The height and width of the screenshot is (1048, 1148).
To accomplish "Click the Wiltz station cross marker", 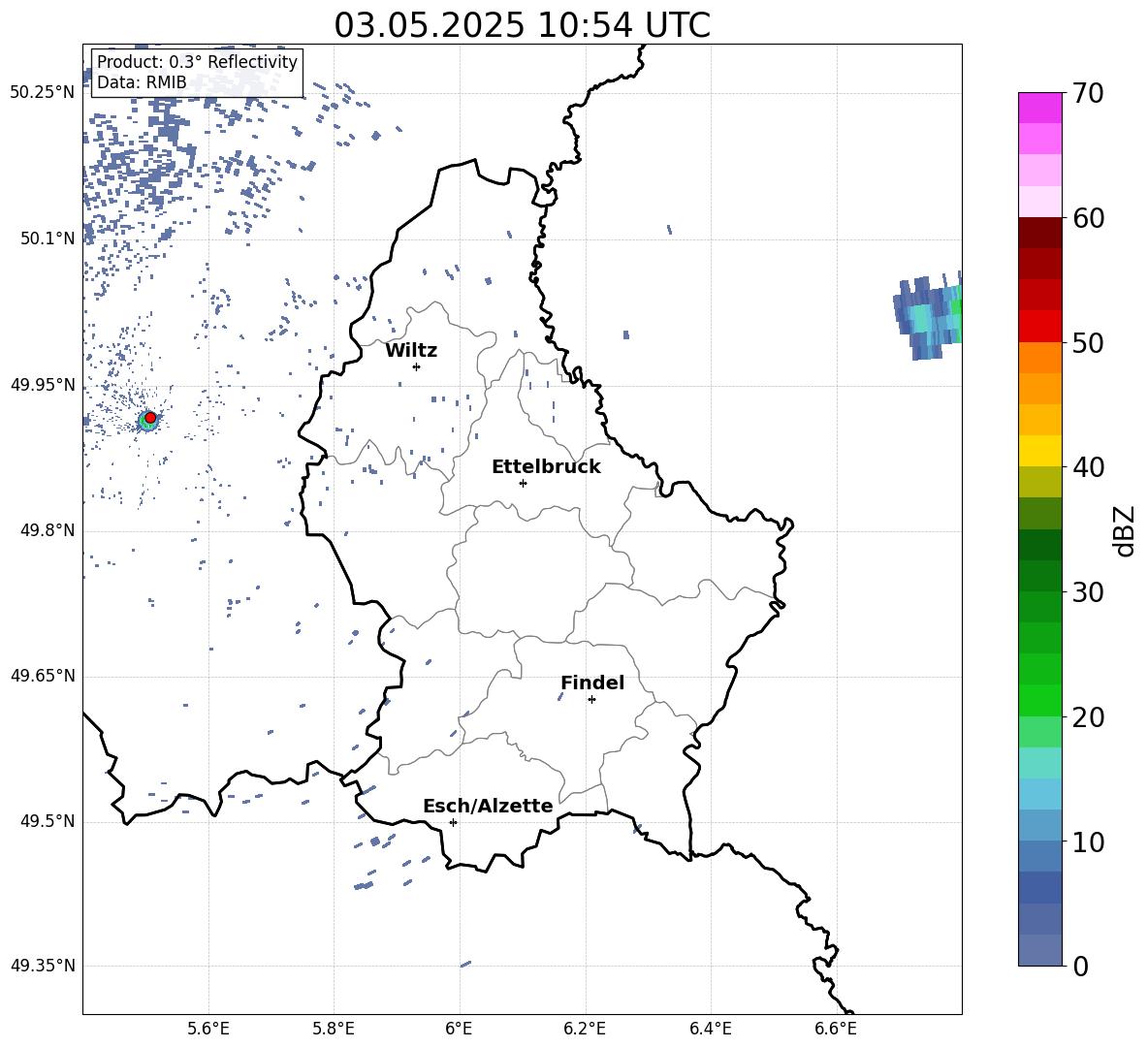I will click(x=417, y=366).
